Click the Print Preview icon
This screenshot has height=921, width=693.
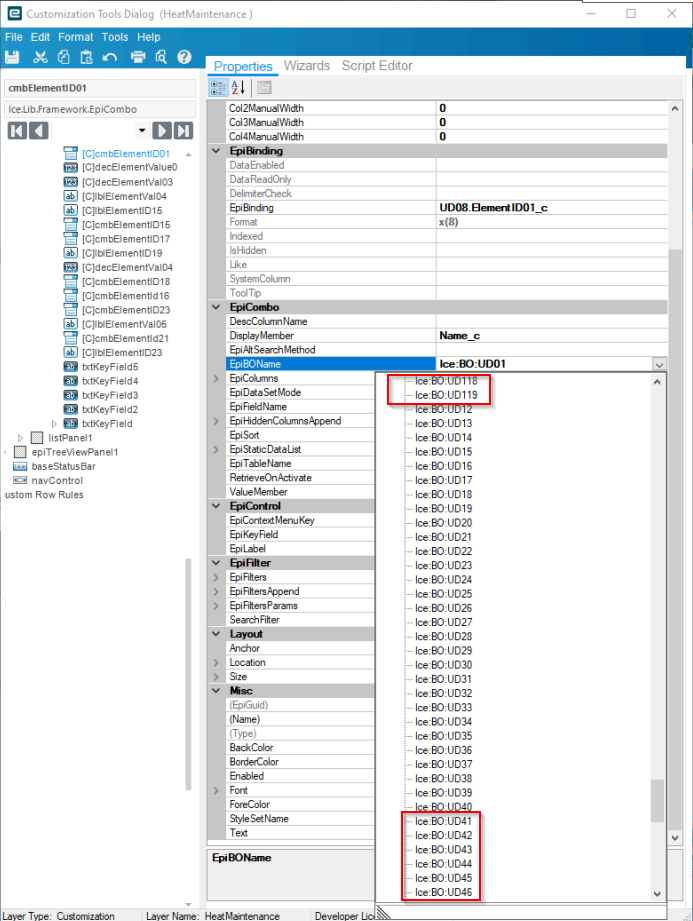(x=161, y=57)
